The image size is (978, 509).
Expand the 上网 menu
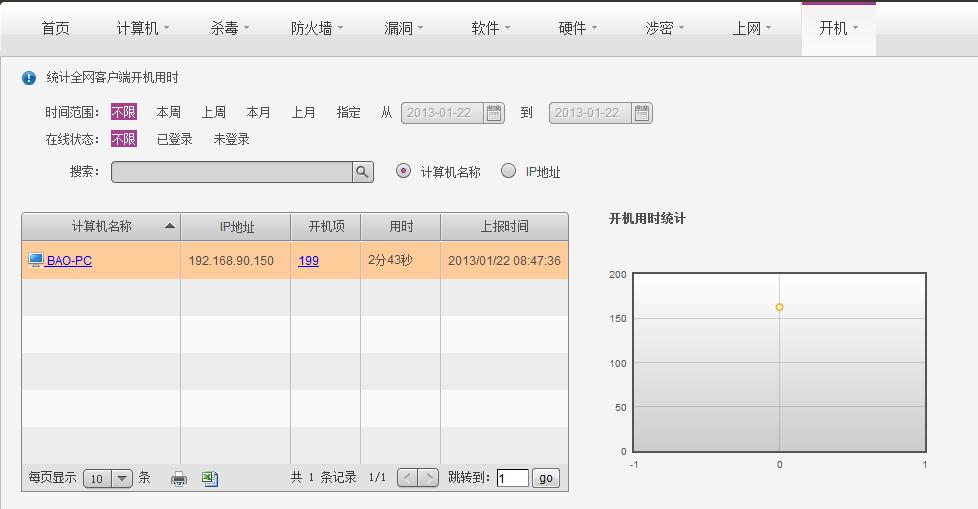(x=752, y=28)
